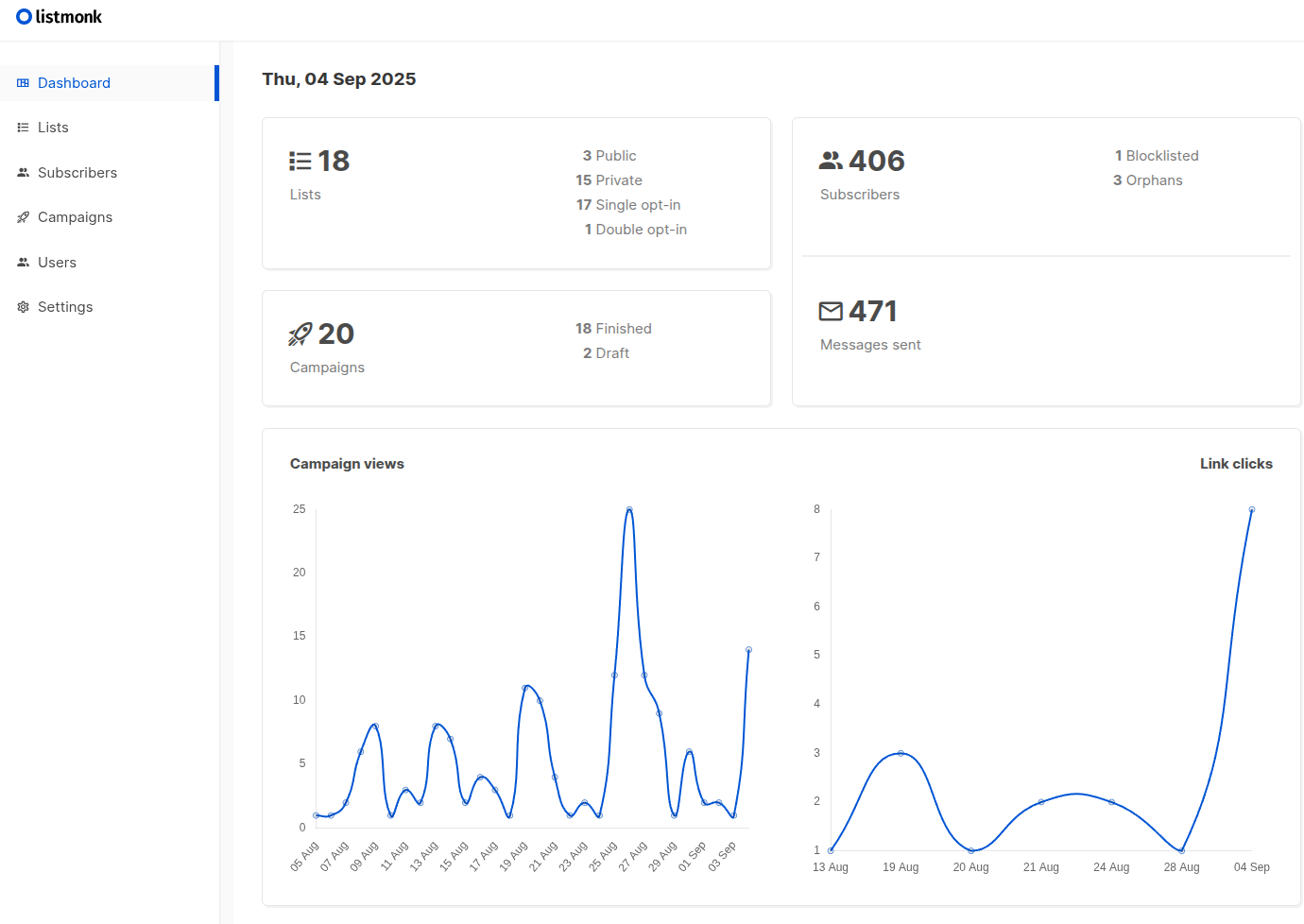
Task: Click the 18 Finished campaigns stat
Action: pos(613,328)
